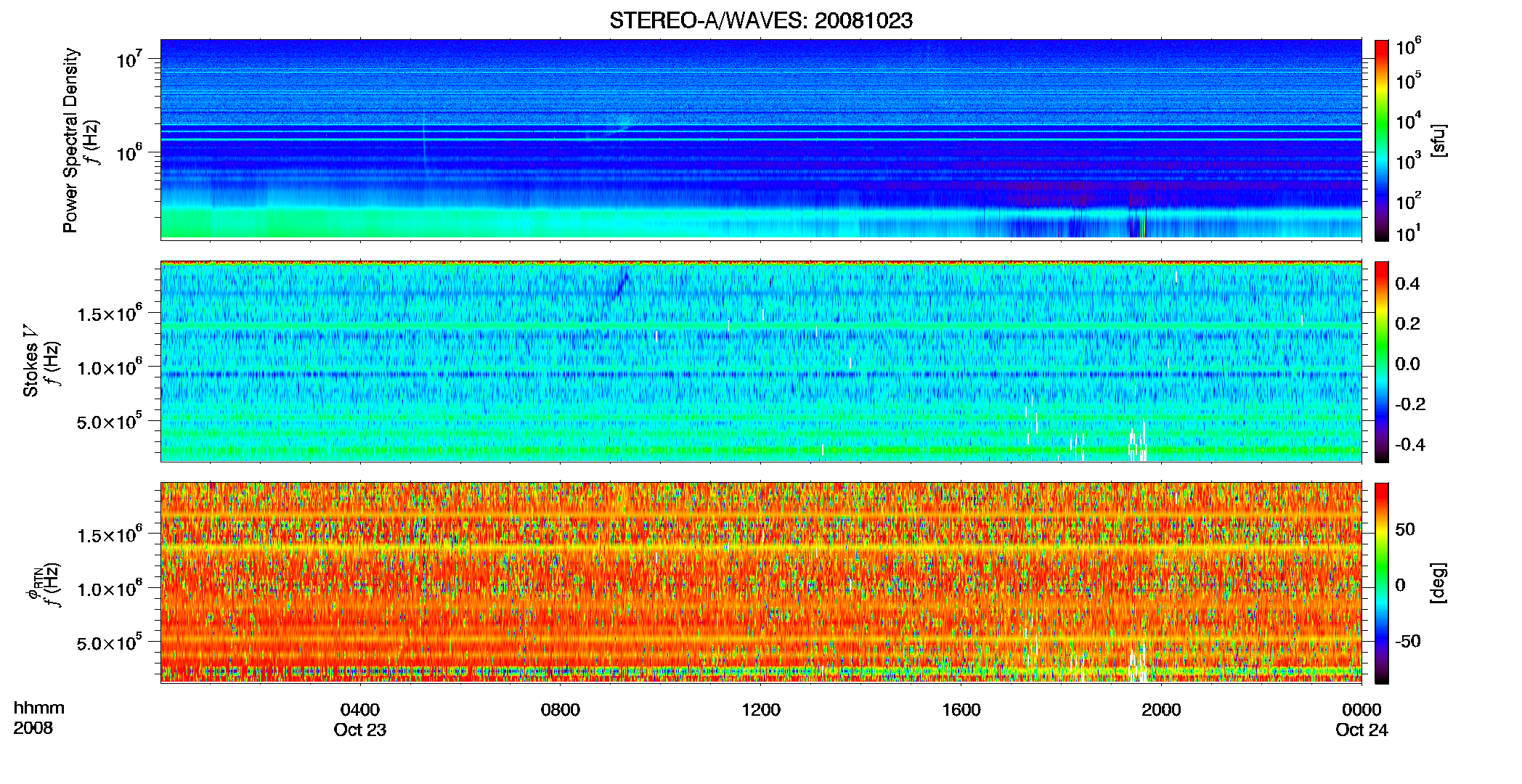This screenshot has height=784, width=1522.
Task: Click the 10^4 tick on the sfu colorbar
Action: [x=1408, y=119]
